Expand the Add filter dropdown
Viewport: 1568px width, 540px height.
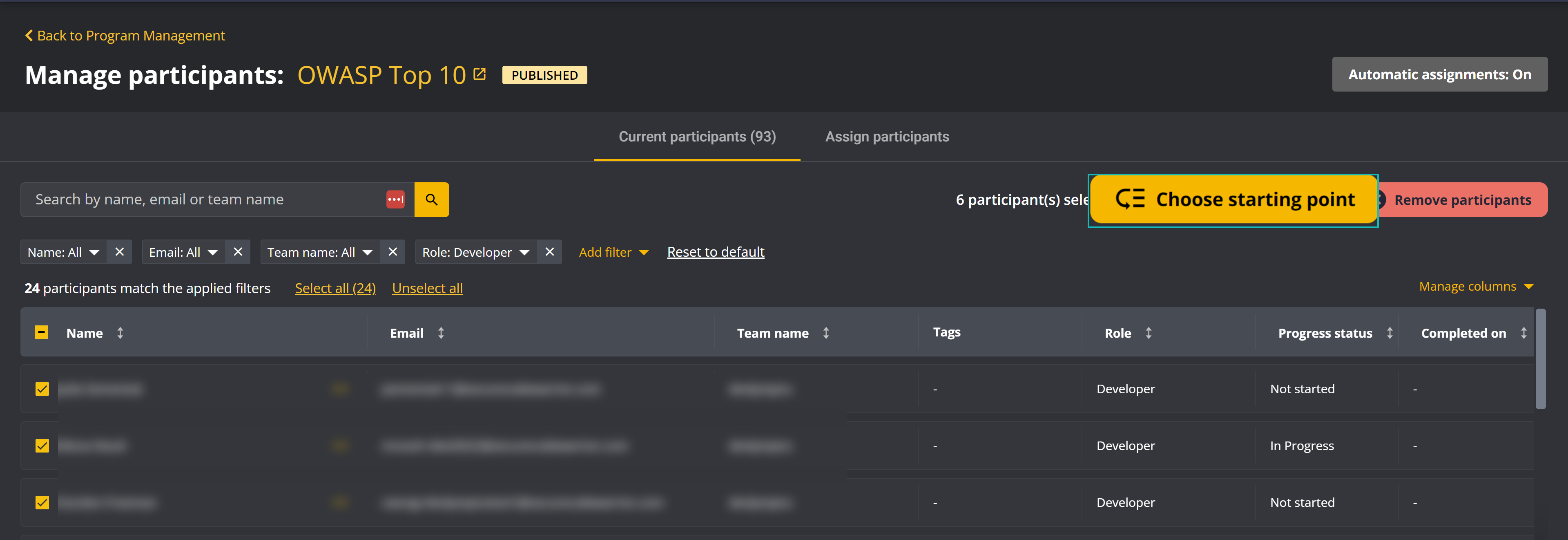(613, 252)
